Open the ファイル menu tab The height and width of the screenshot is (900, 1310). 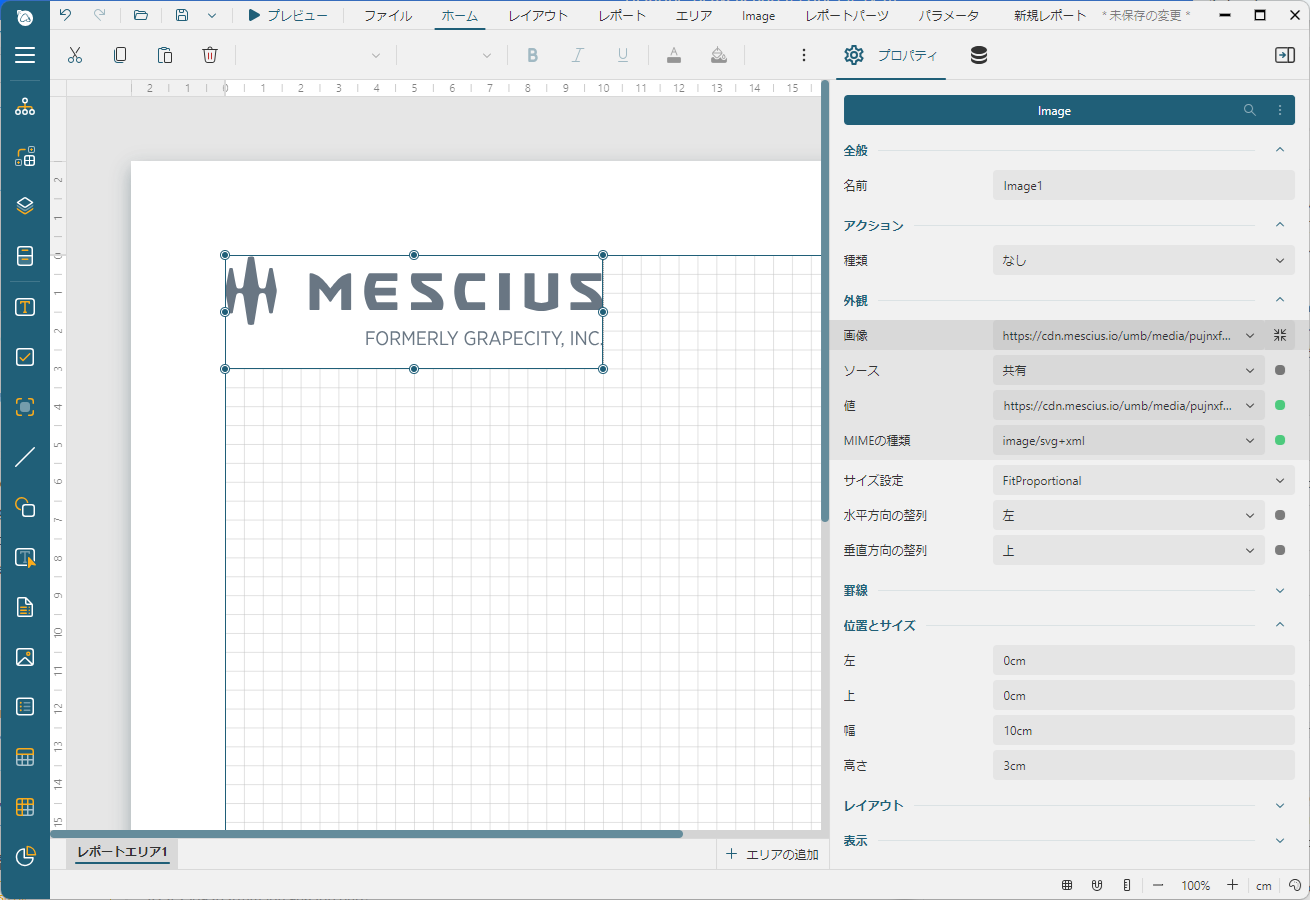point(387,15)
